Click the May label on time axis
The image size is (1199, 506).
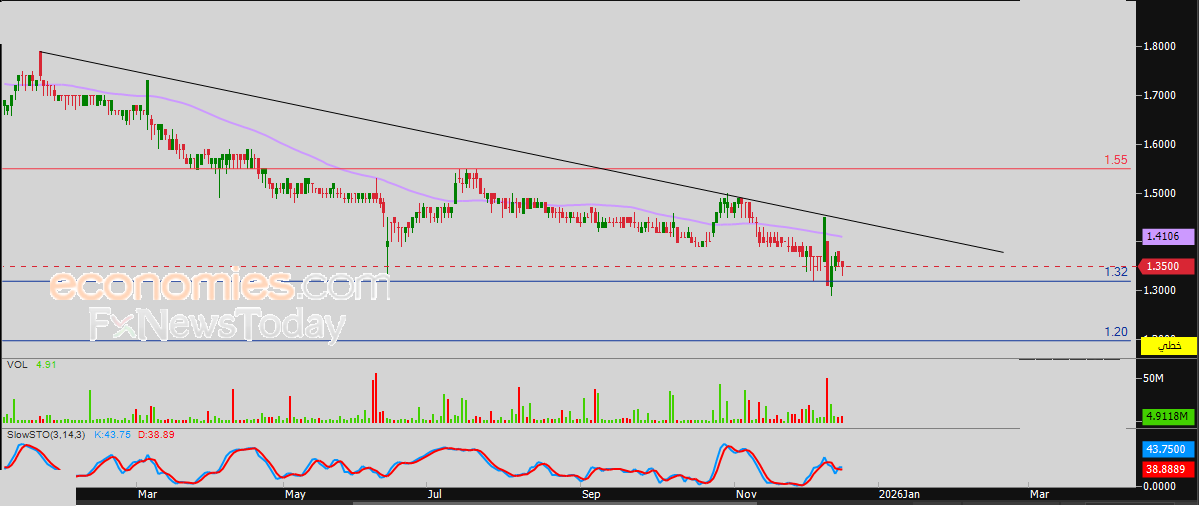click(295, 495)
